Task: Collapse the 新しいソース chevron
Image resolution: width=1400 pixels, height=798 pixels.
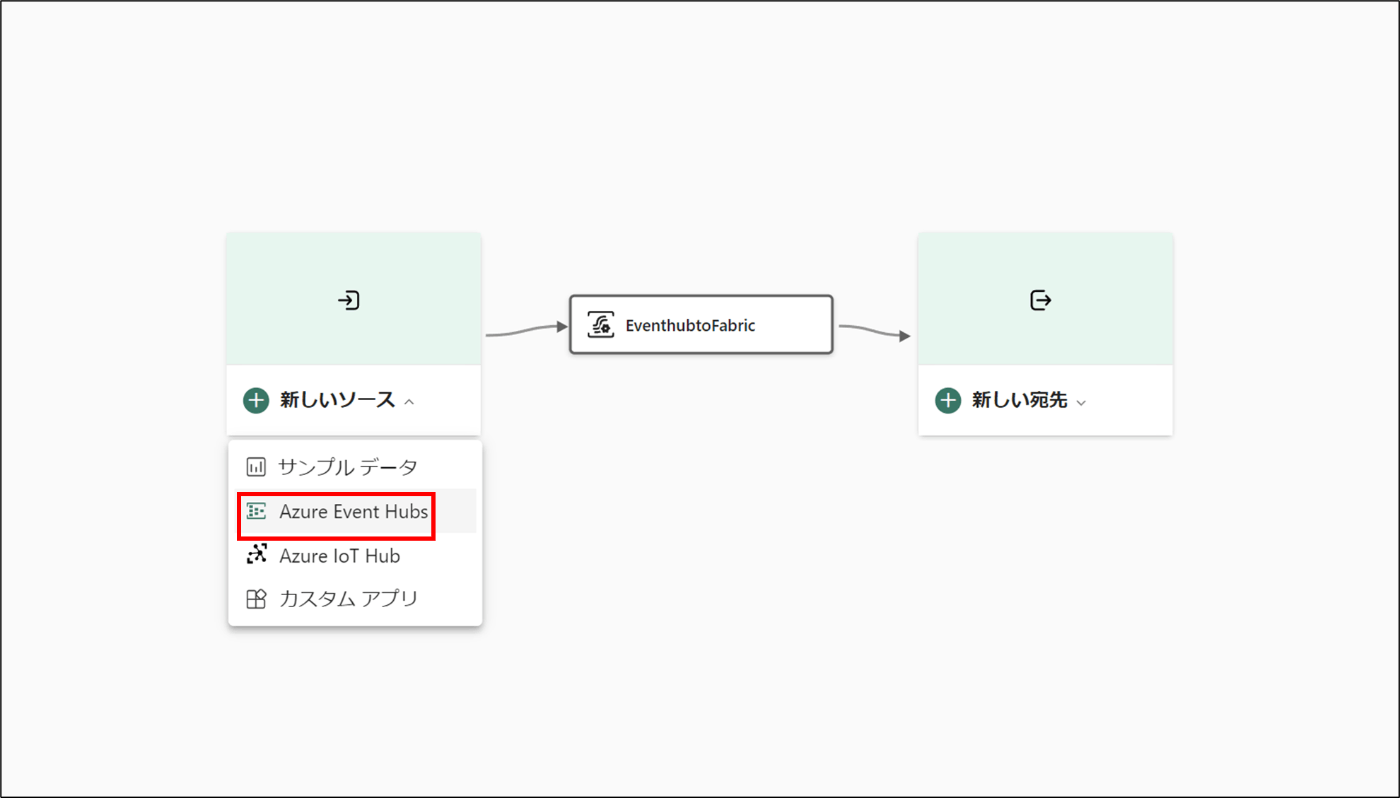Action: click(409, 402)
